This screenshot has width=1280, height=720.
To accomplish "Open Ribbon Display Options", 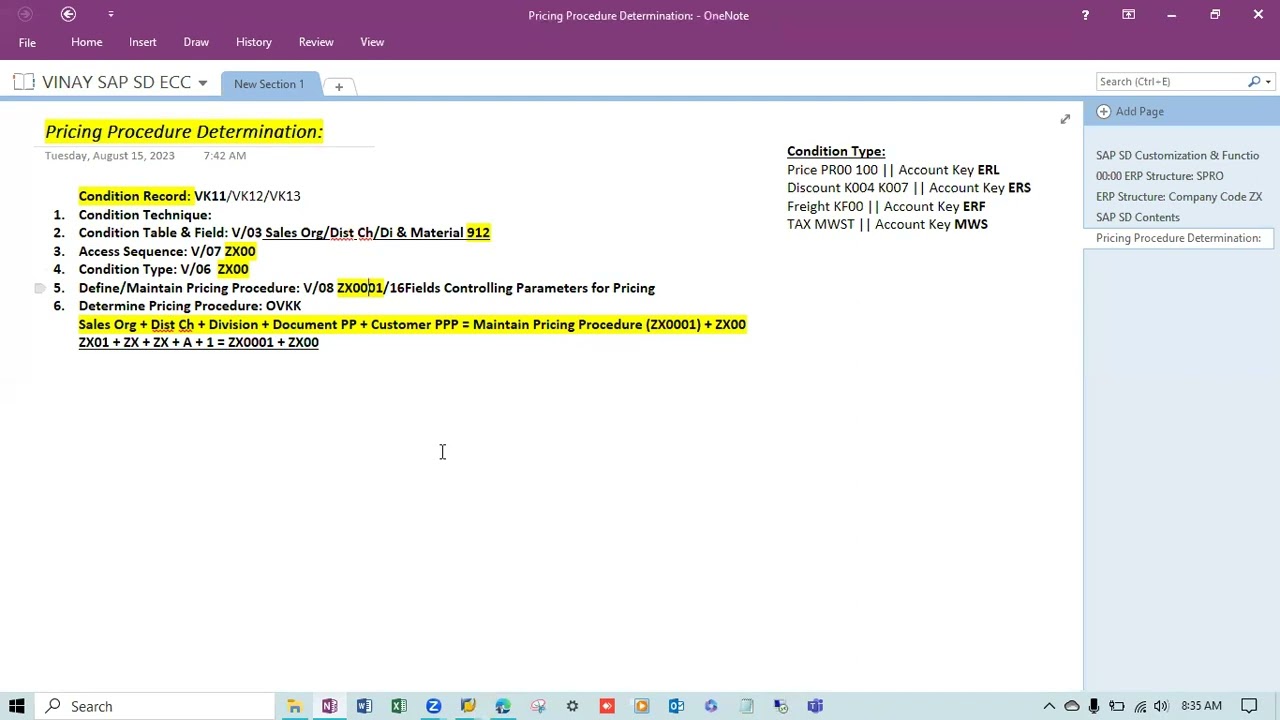I will pos(1128,15).
